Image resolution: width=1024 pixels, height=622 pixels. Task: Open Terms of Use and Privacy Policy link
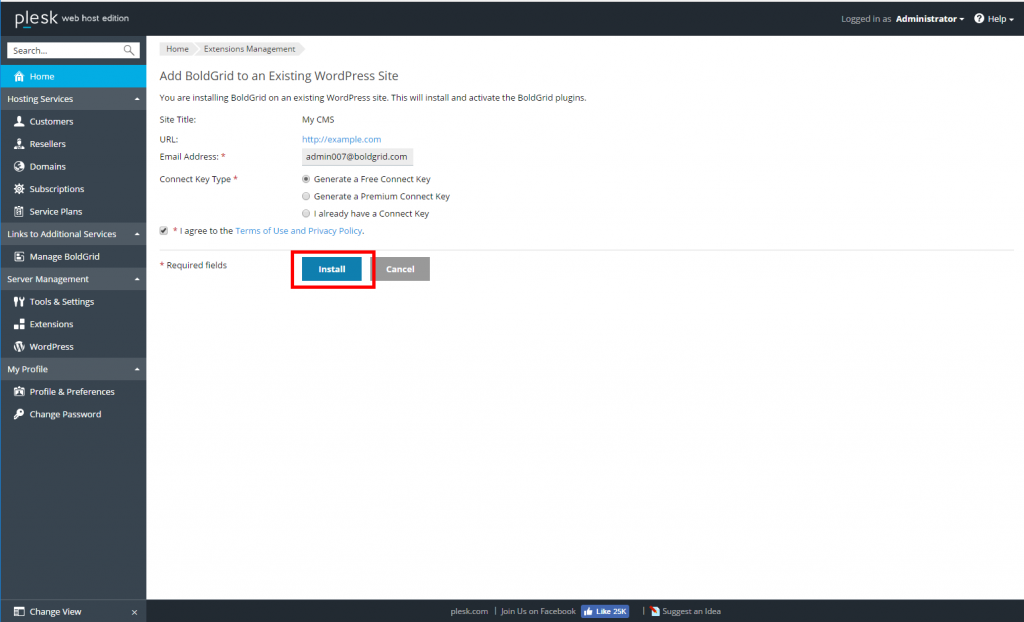[298, 231]
